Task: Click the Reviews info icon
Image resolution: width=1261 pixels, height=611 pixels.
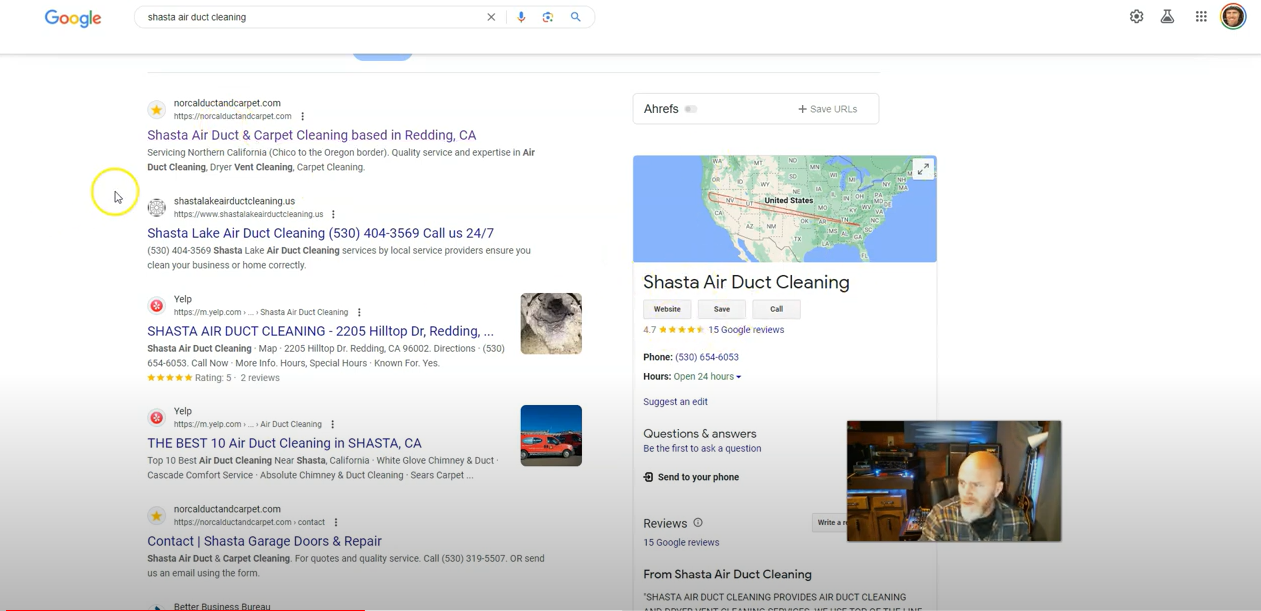Action: [x=698, y=523]
